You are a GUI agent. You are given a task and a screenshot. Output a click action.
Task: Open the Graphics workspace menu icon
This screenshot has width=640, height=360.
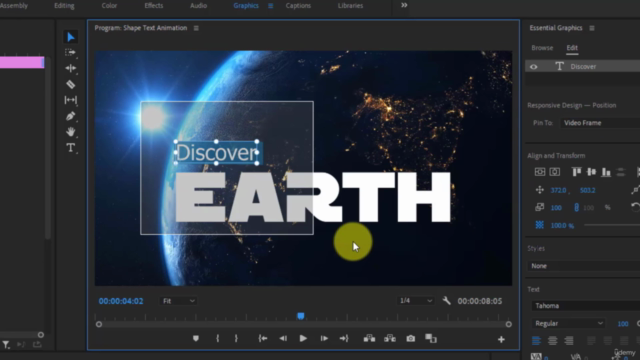pyautogui.click(x=271, y=6)
